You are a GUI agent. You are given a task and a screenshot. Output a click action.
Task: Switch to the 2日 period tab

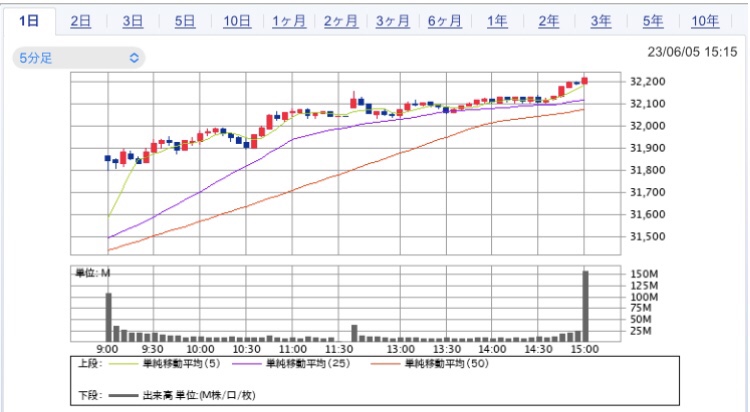81,21
